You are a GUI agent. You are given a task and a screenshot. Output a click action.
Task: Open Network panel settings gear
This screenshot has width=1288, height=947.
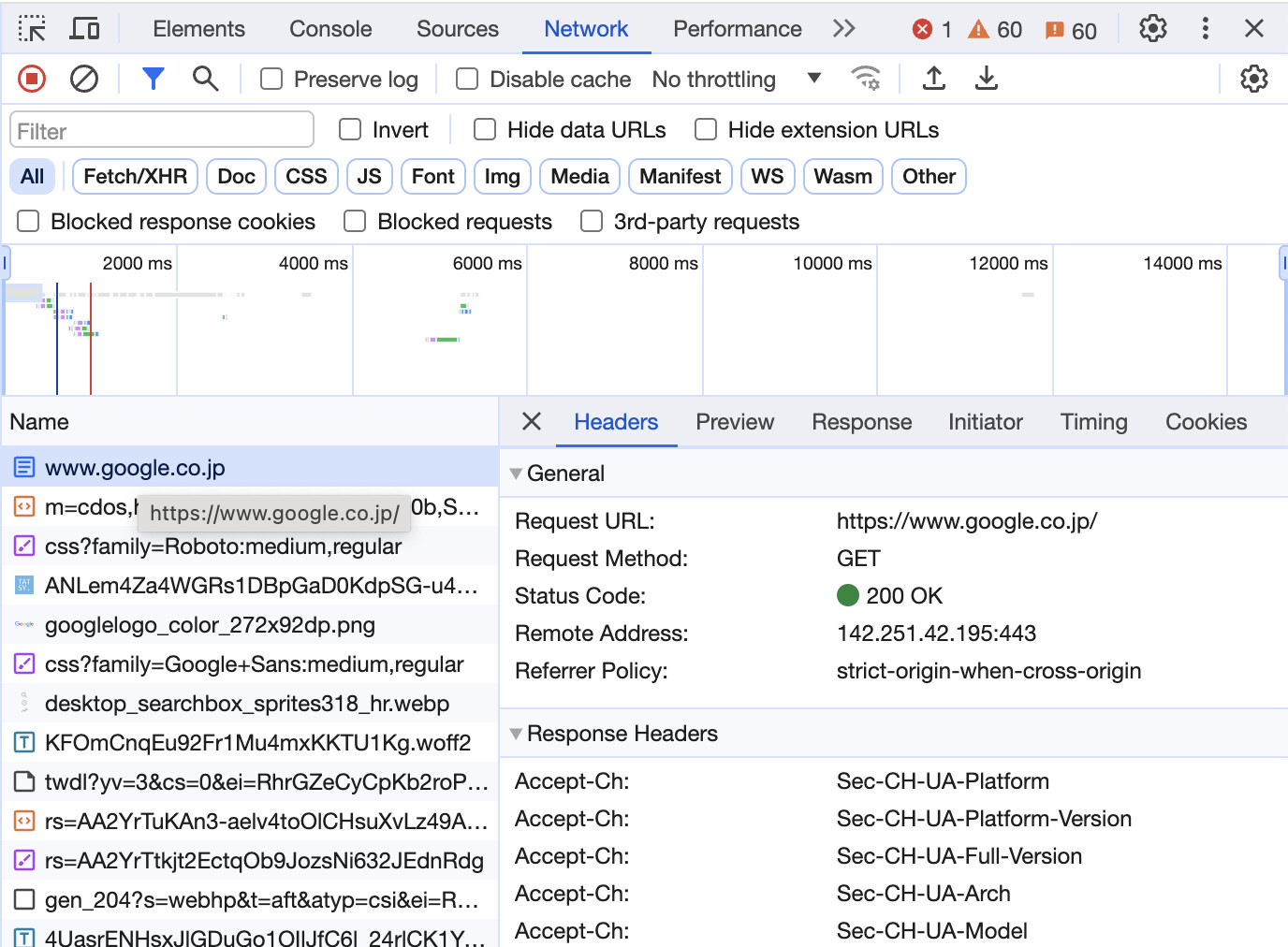pyautogui.click(x=1254, y=80)
